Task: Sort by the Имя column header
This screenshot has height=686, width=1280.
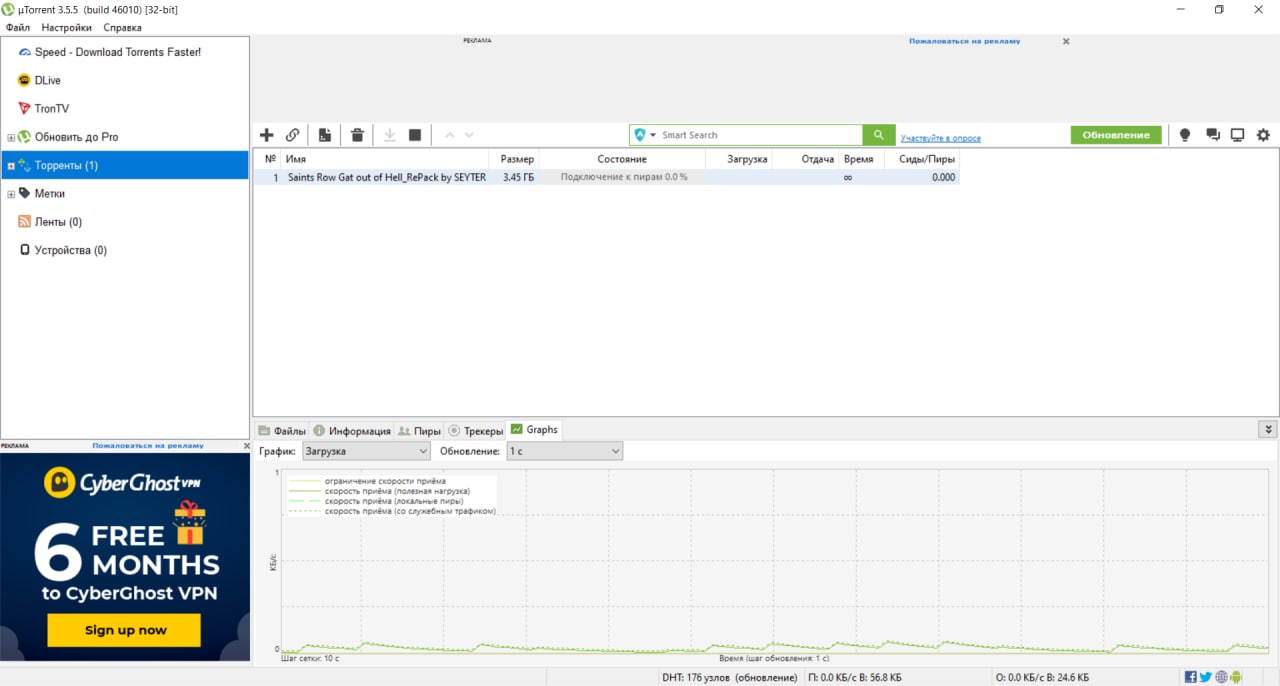Action: (x=385, y=159)
